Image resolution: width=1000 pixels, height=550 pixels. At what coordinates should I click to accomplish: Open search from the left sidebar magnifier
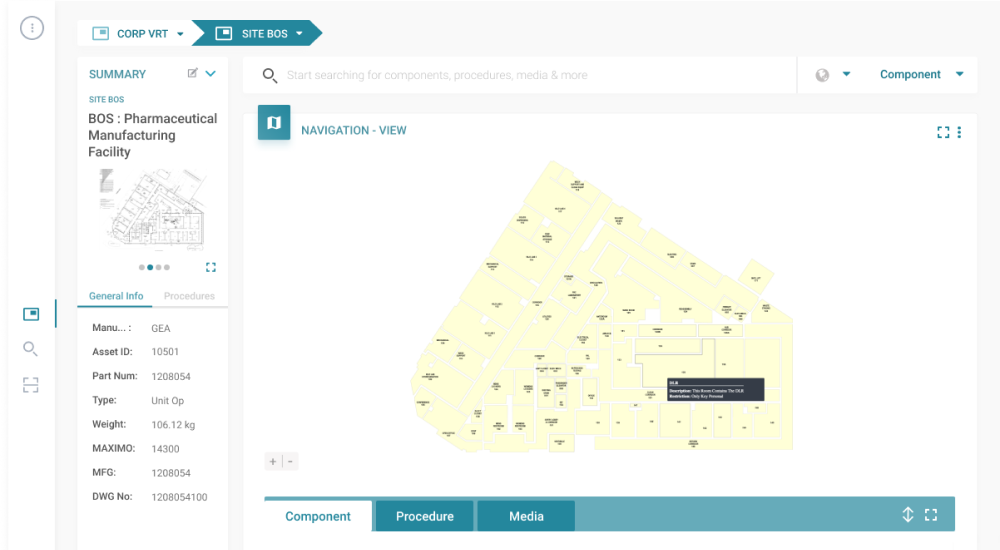[30, 348]
